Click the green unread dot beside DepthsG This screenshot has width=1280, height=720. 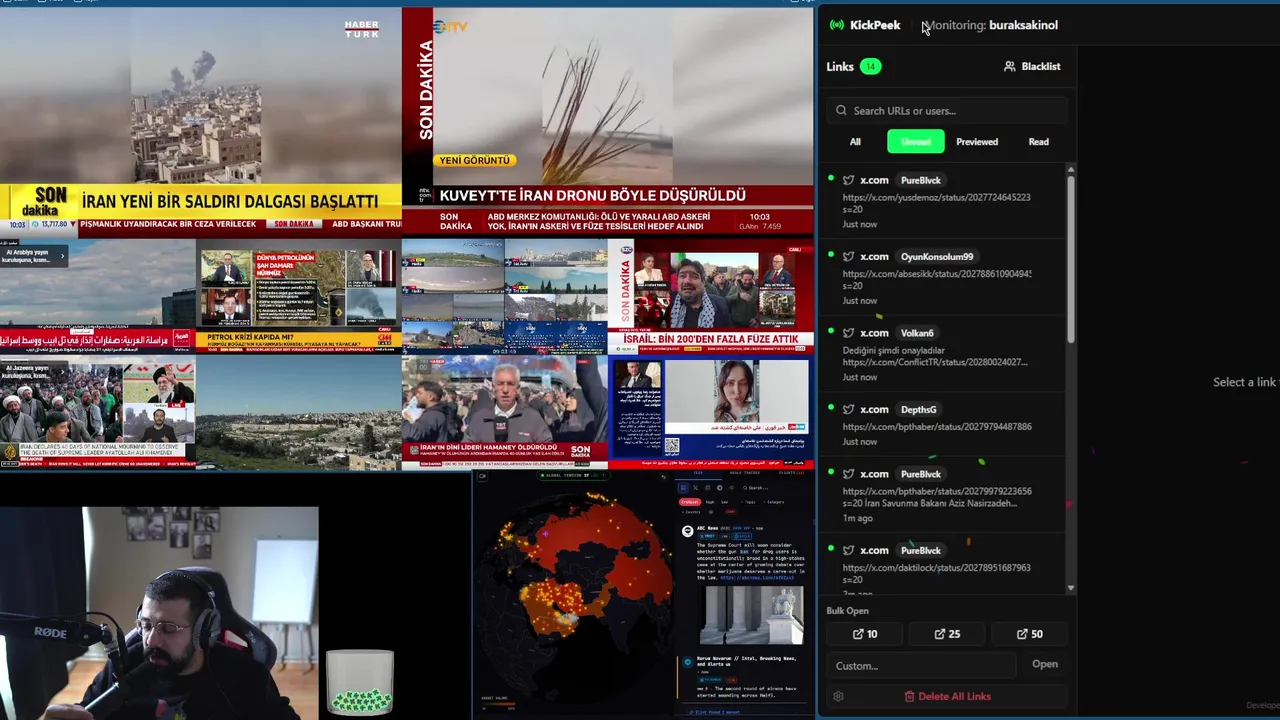[831, 408]
